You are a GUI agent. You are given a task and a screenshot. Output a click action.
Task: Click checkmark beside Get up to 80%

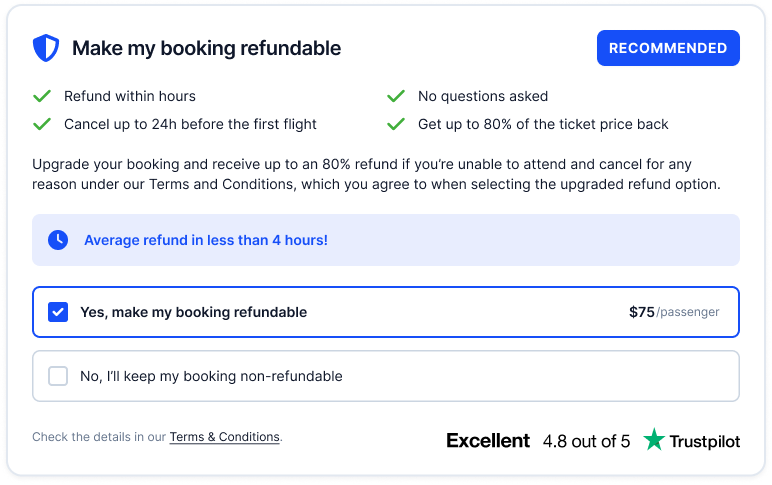(x=396, y=124)
